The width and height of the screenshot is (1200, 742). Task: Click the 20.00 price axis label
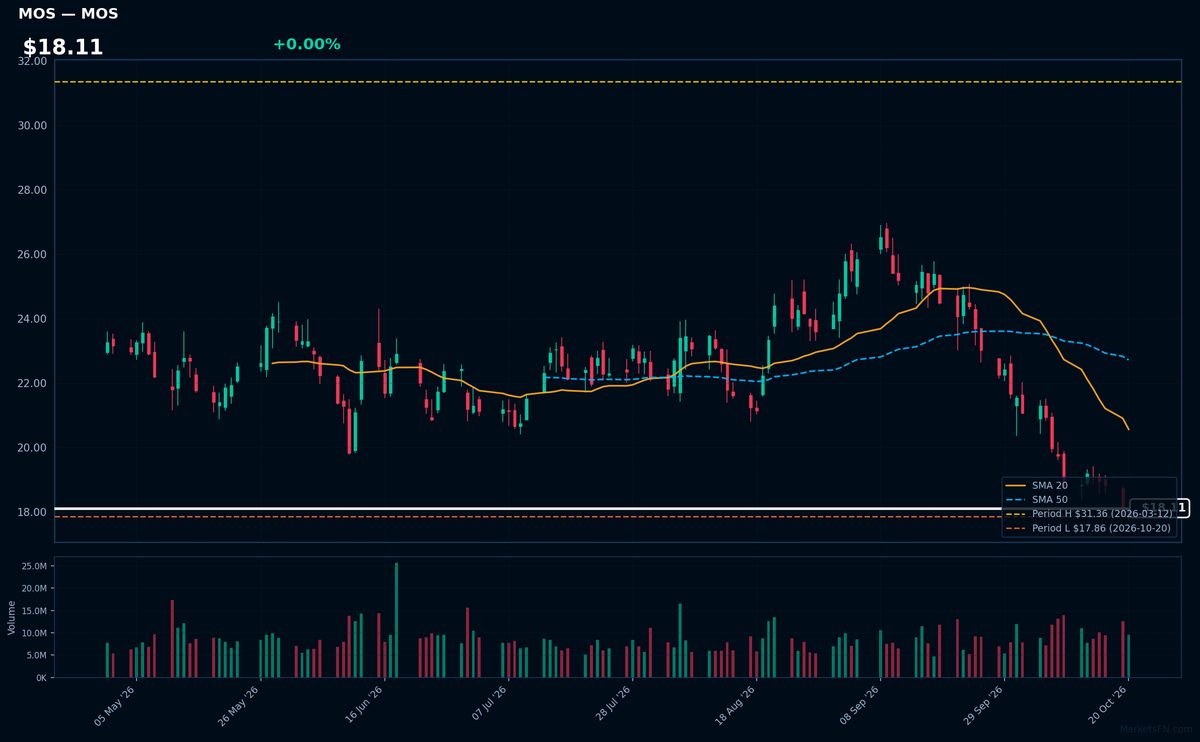click(x=33, y=447)
